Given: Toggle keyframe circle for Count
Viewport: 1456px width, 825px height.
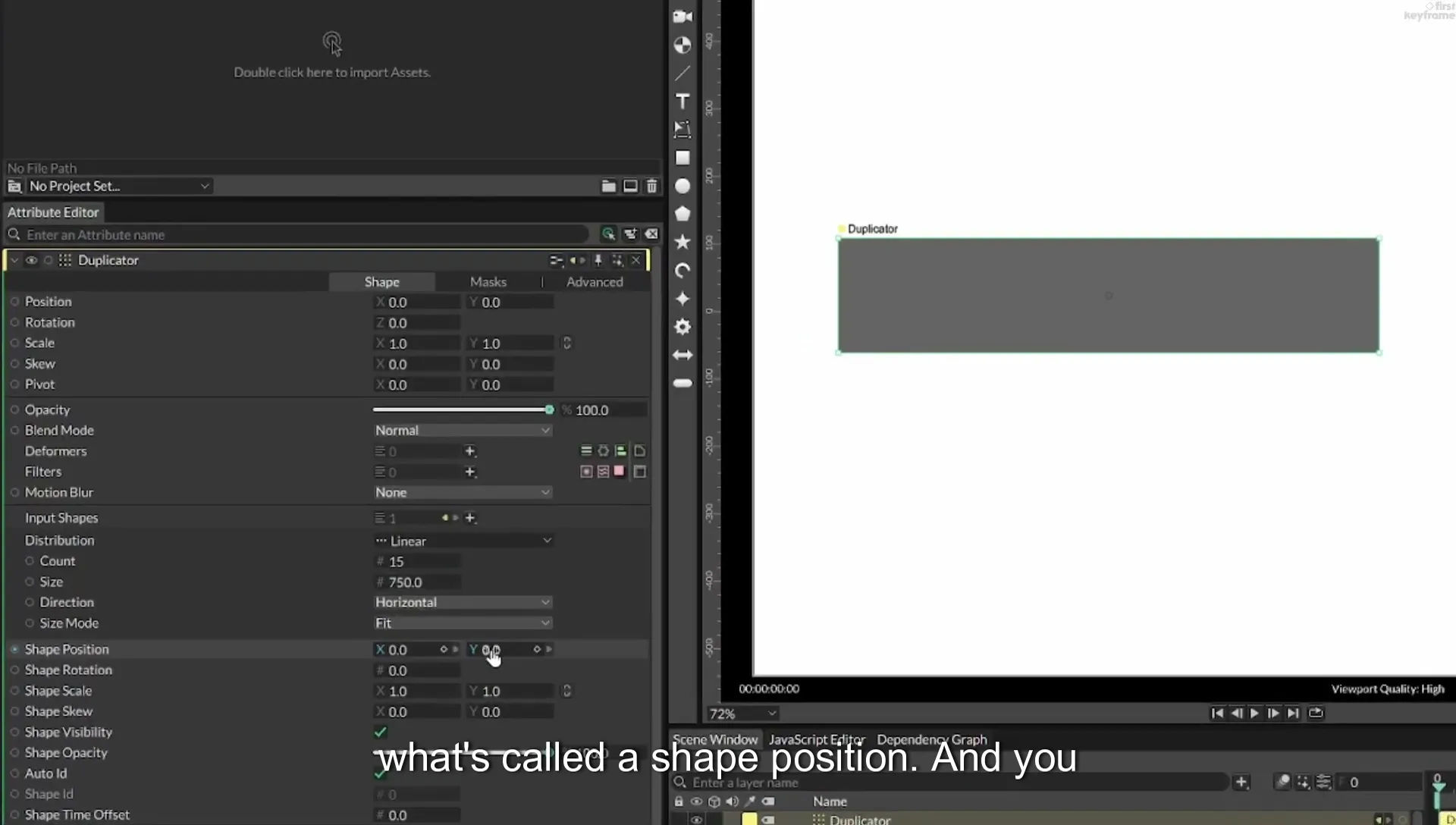Looking at the screenshot, I should pos(30,561).
